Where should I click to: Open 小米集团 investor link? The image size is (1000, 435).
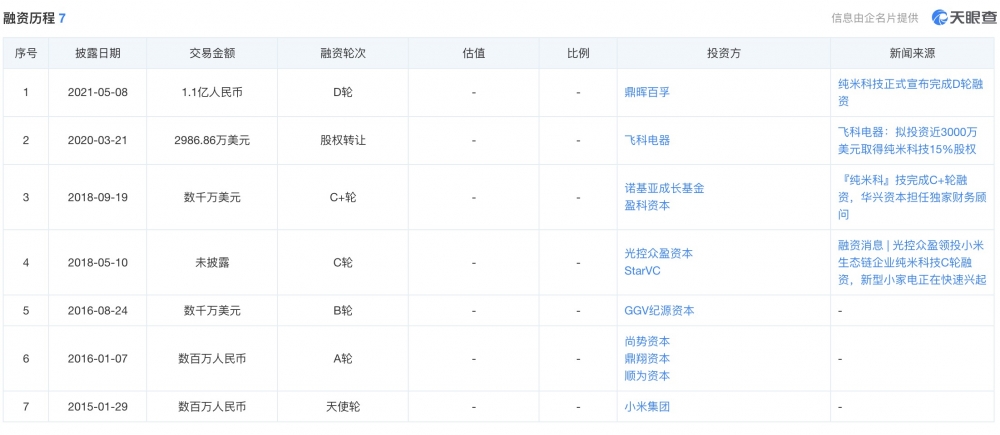(647, 406)
